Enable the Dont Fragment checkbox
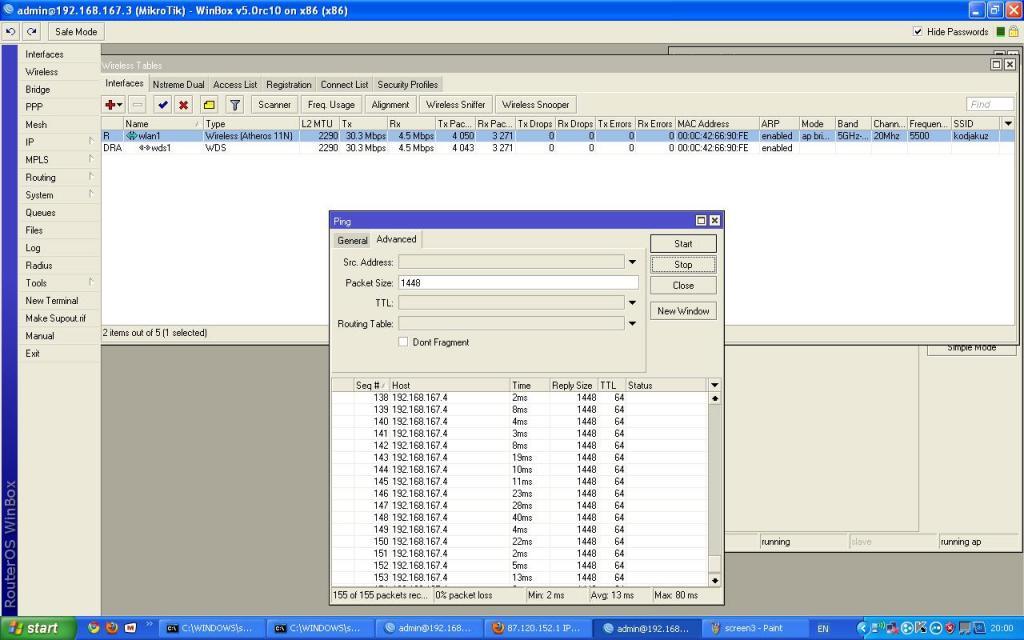Image resolution: width=1024 pixels, height=640 pixels. (403, 342)
